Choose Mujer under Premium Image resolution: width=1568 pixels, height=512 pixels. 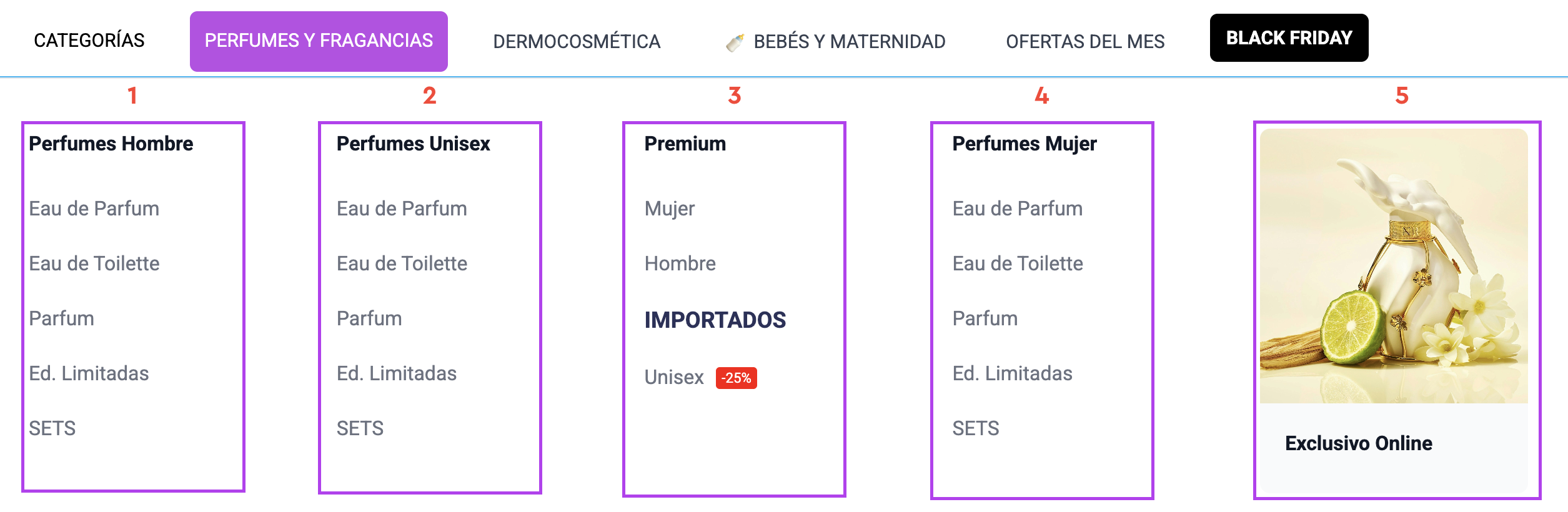669,209
